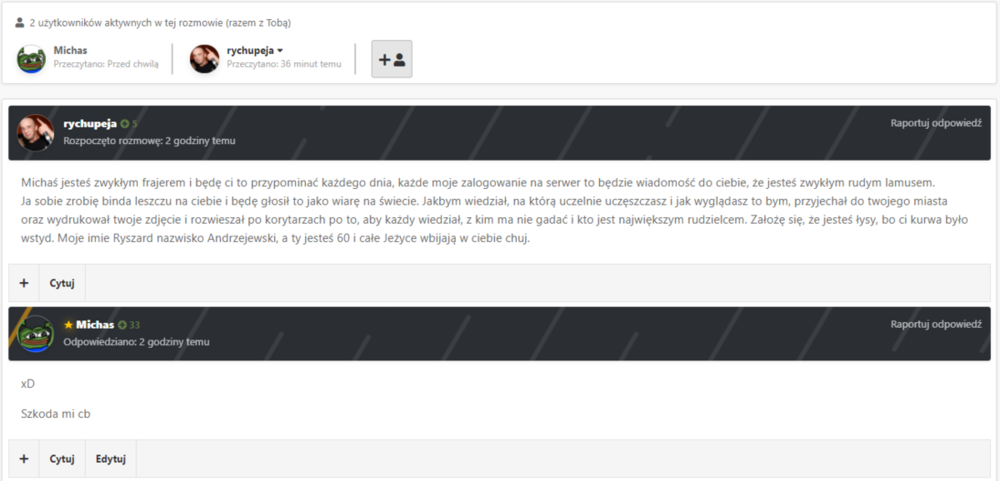Report Michas reply via Raportuj odpowiedź
This screenshot has width=1000, height=481.
tap(936, 324)
